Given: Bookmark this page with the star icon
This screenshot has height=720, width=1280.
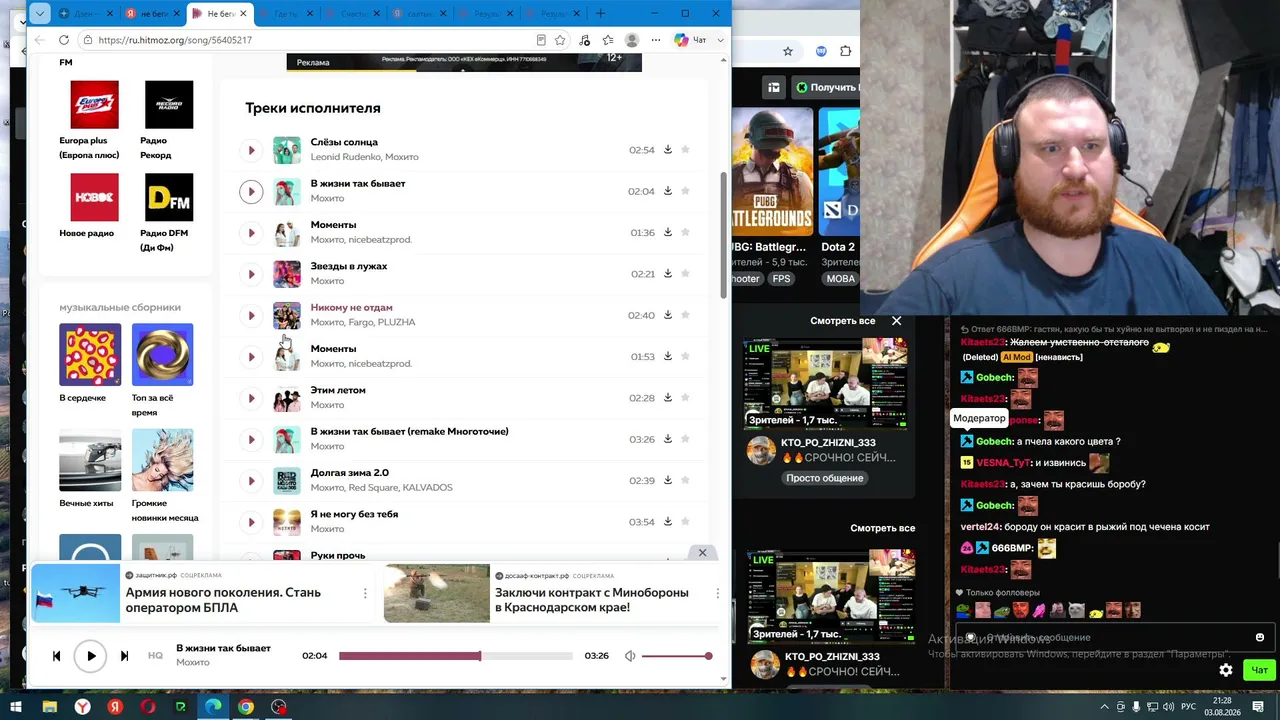Looking at the screenshot, I should click(560, 40).
